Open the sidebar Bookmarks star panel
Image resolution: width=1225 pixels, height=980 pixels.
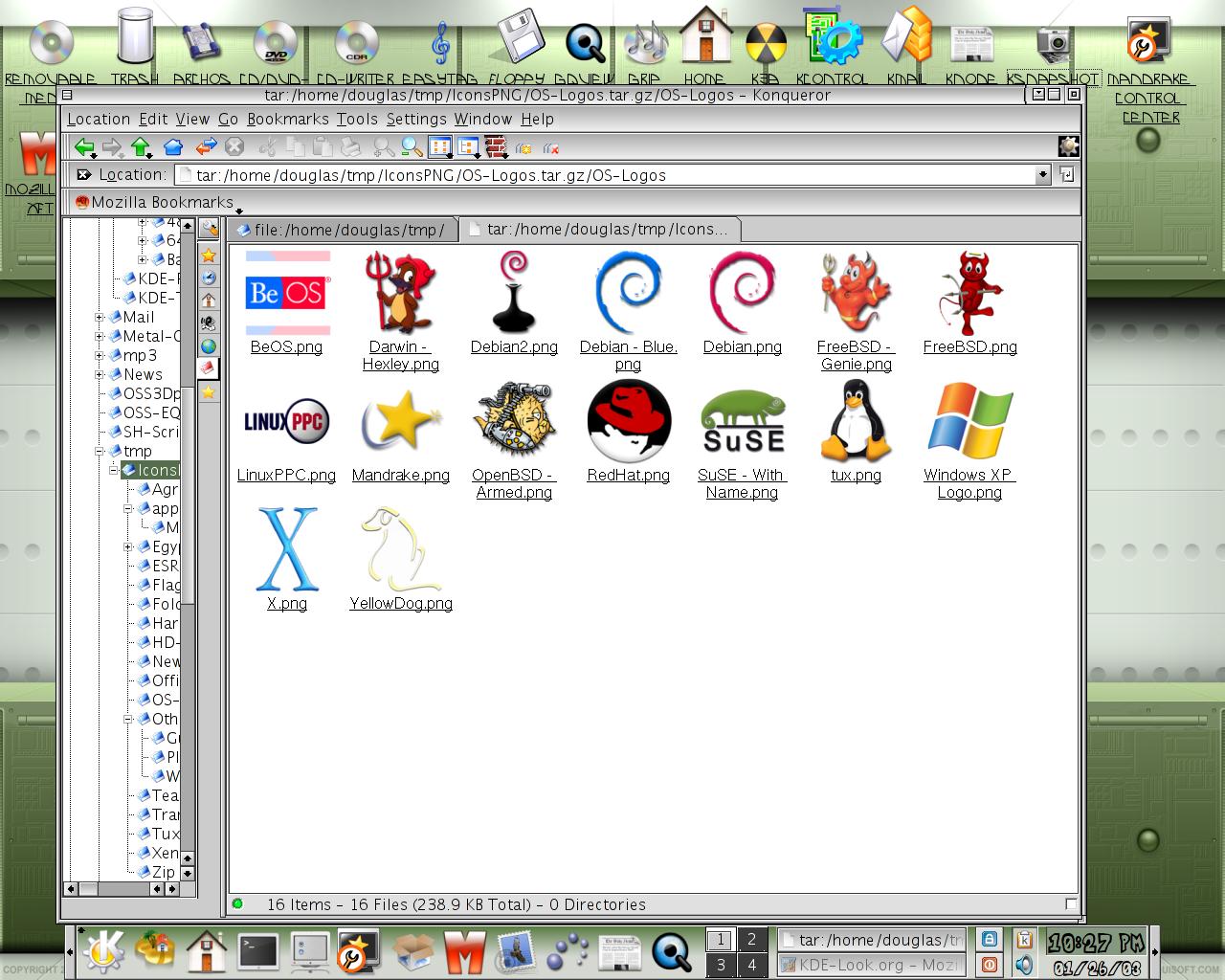pos(208,255)
